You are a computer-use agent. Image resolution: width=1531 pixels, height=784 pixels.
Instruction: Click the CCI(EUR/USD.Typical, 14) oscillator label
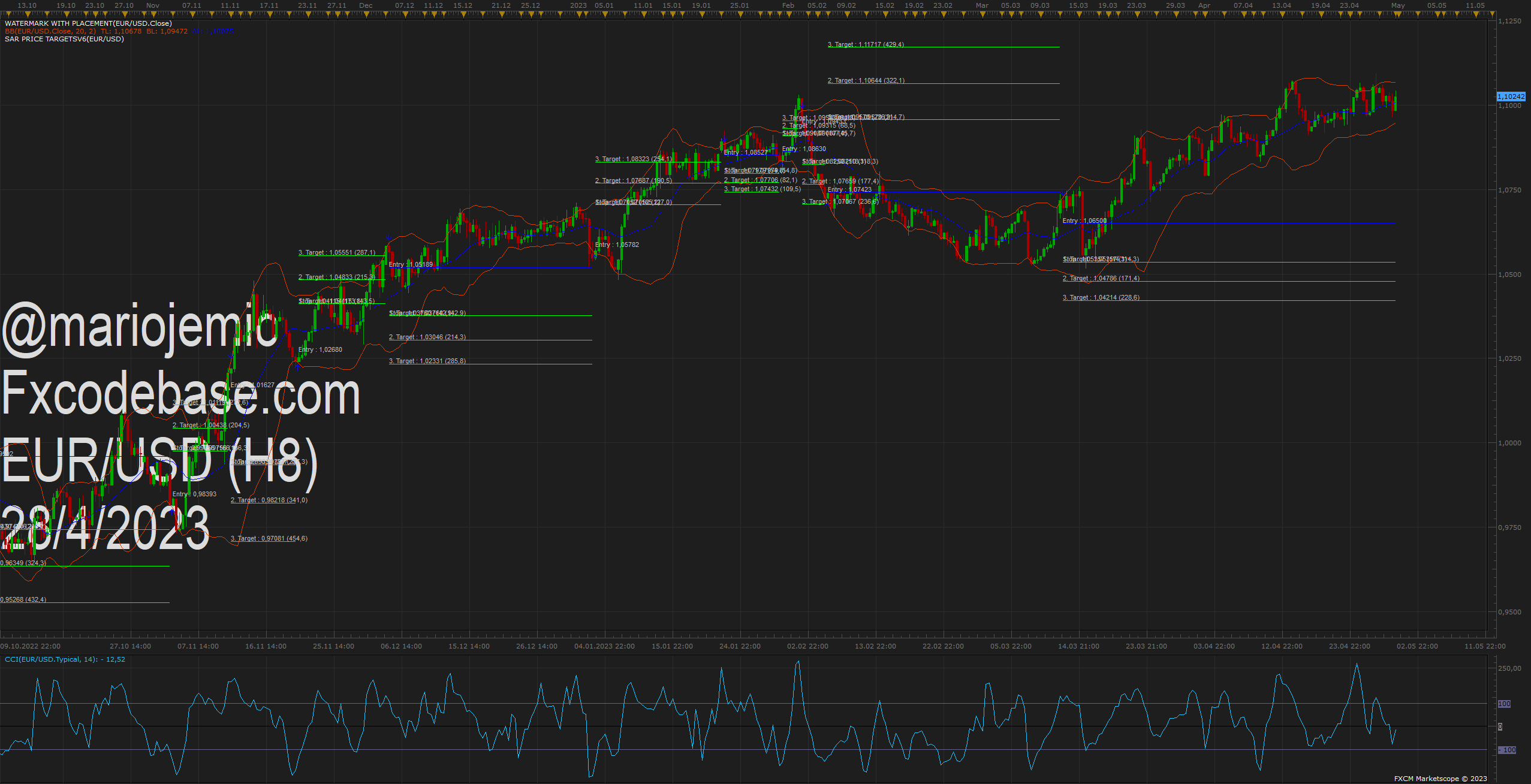pyautogui.click(x=65, y=659)
